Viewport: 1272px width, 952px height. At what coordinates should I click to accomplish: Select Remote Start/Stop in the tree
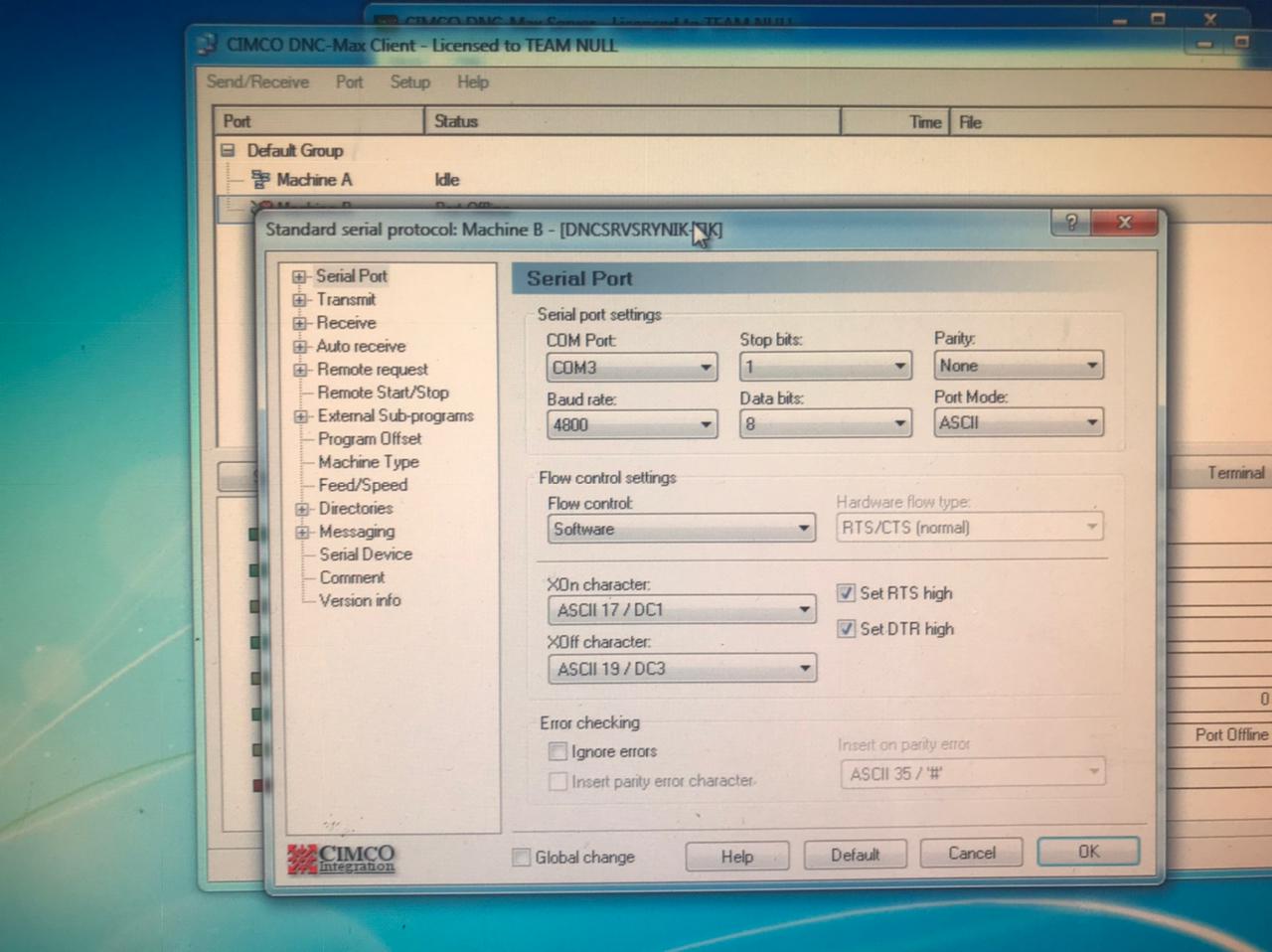pyautogui.click(x=383, y=393)
